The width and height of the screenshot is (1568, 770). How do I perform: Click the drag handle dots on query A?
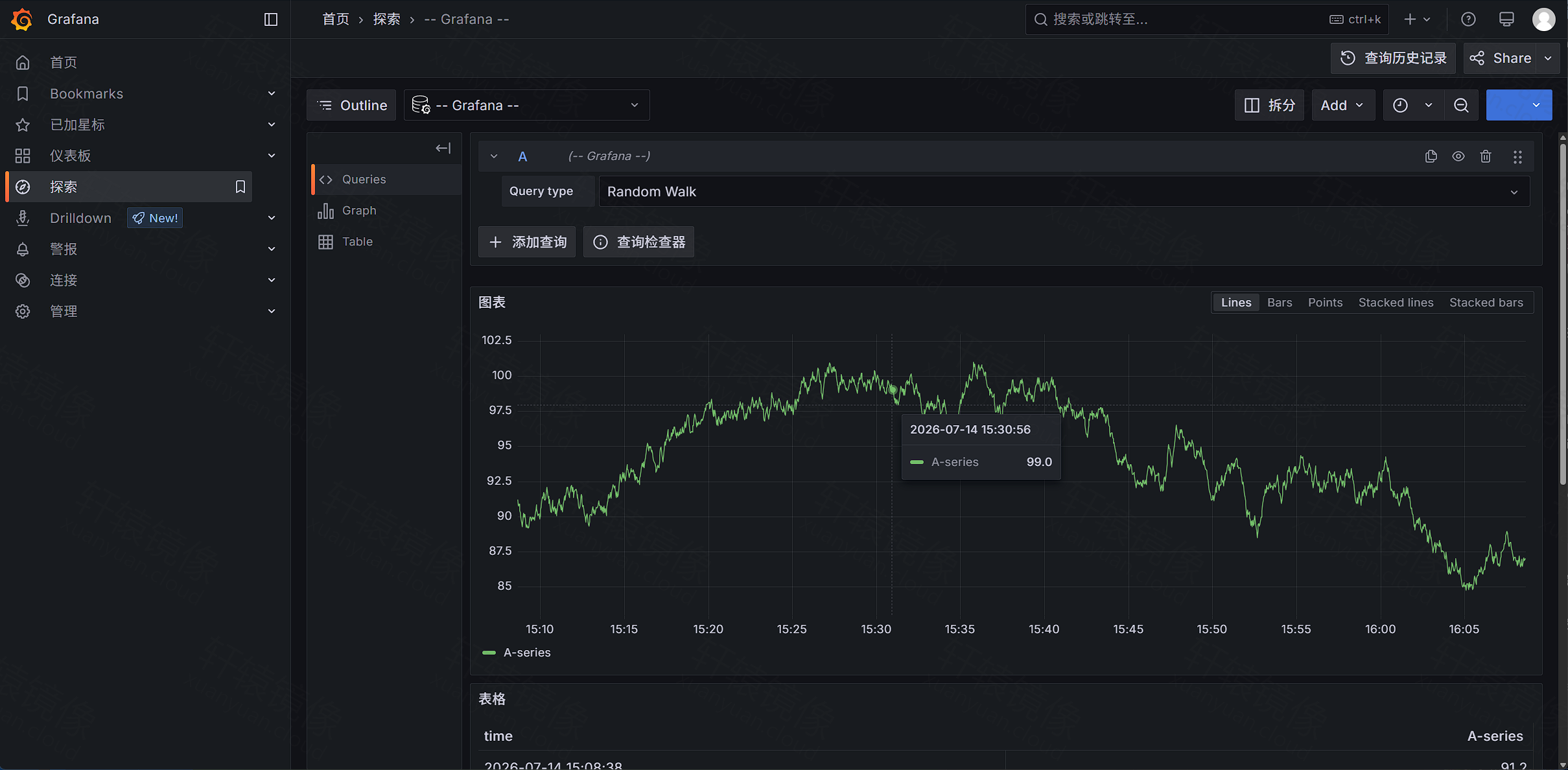pyautogui.click(x=1517, y=156)
